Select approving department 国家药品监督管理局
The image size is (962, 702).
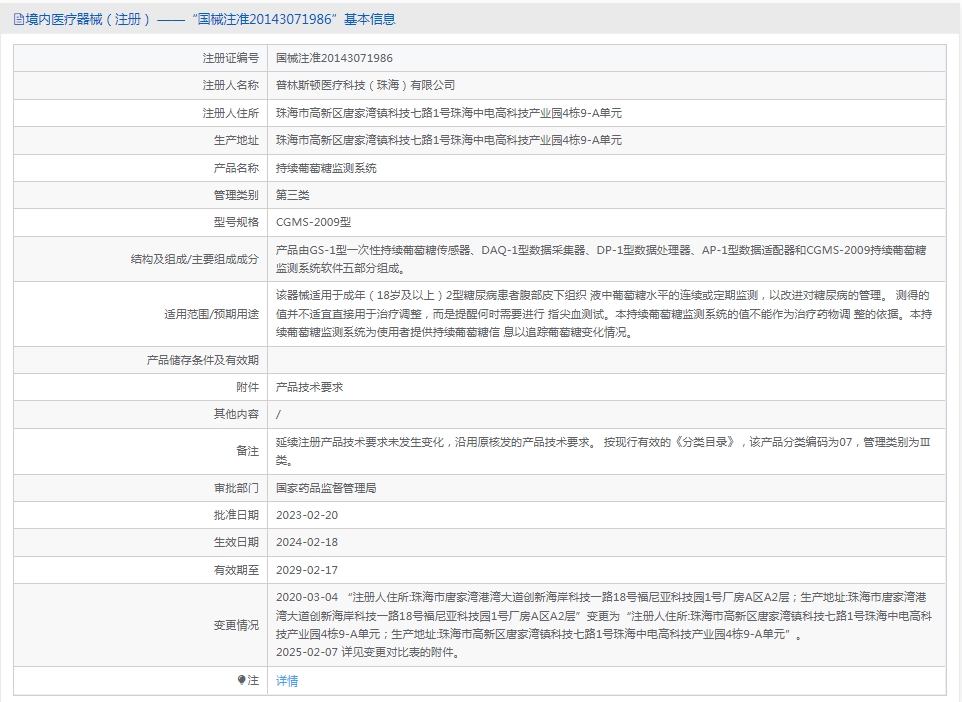click(326, 488)
